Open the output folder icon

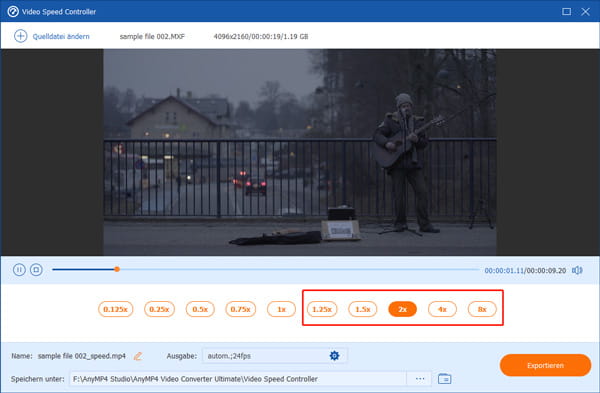point(444,379)
